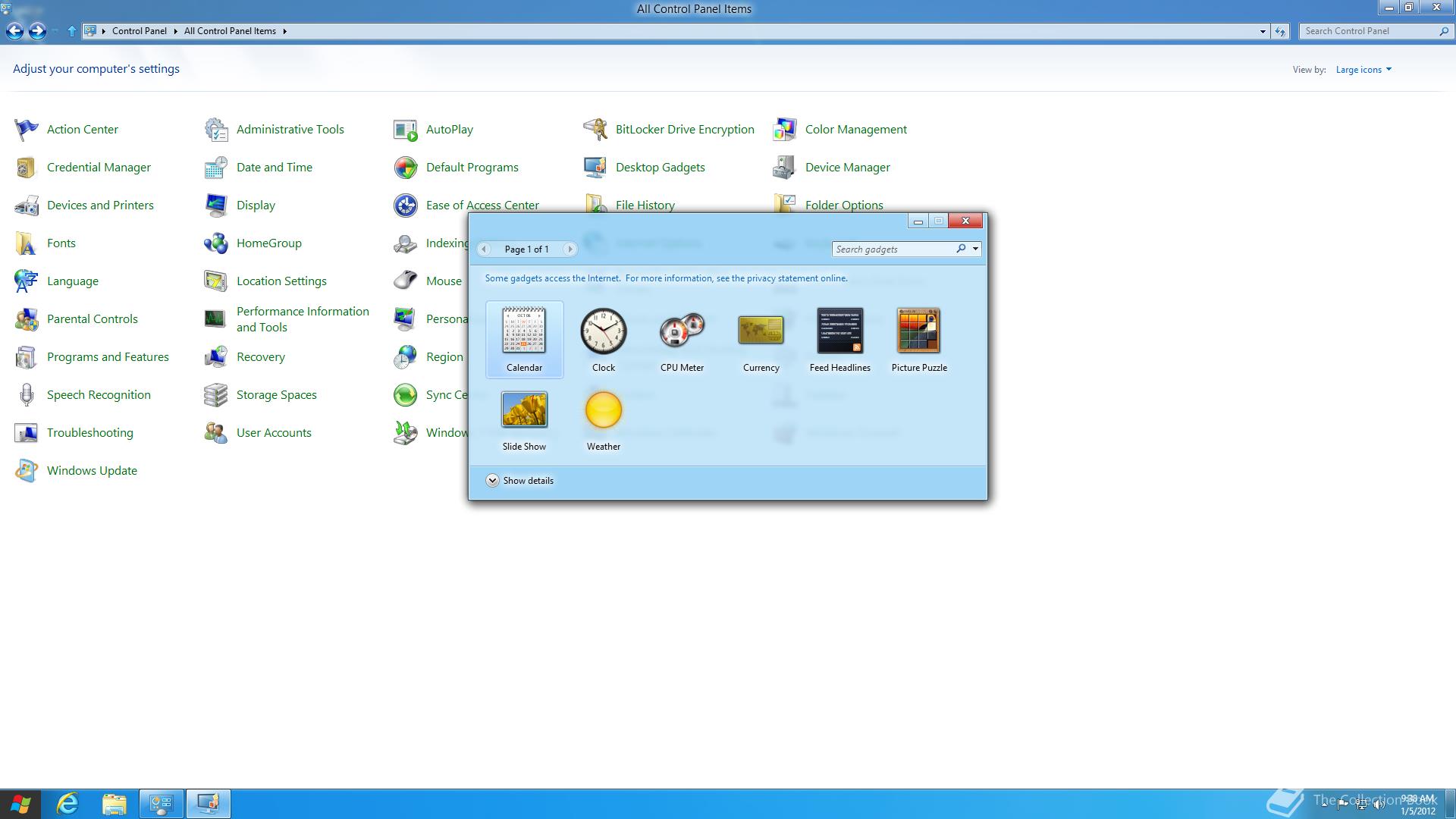The image size is (1456, 819).
Task: Launch Internet Explorer from taskbar
Action: 68,804
